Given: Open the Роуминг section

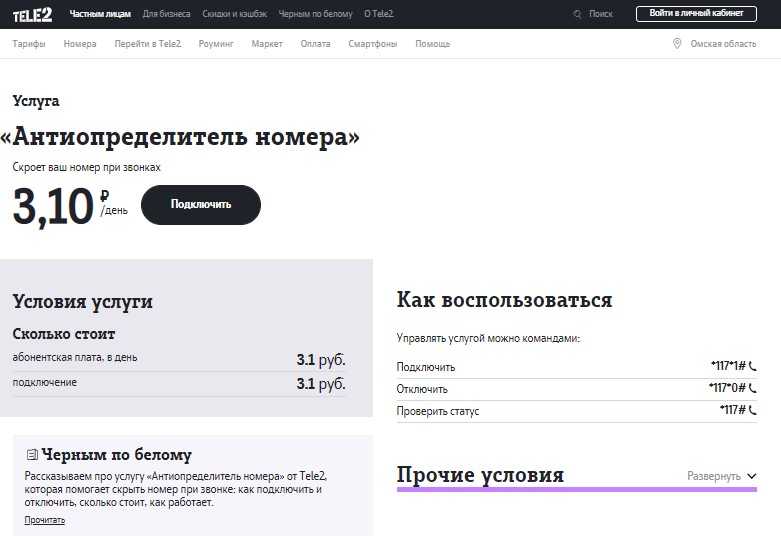Looking at the screenshot, I should coord(216,44).
